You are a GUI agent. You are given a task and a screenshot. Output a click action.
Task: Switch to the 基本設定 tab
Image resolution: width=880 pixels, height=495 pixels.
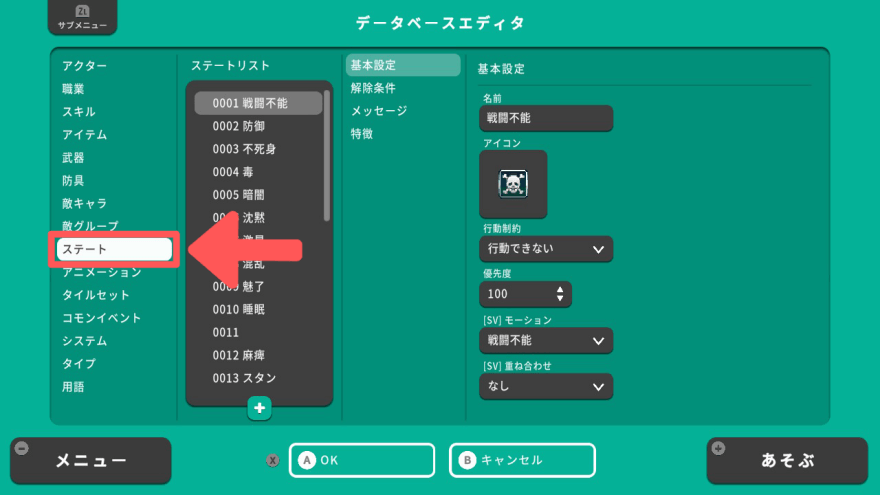(x=403, y=65)
